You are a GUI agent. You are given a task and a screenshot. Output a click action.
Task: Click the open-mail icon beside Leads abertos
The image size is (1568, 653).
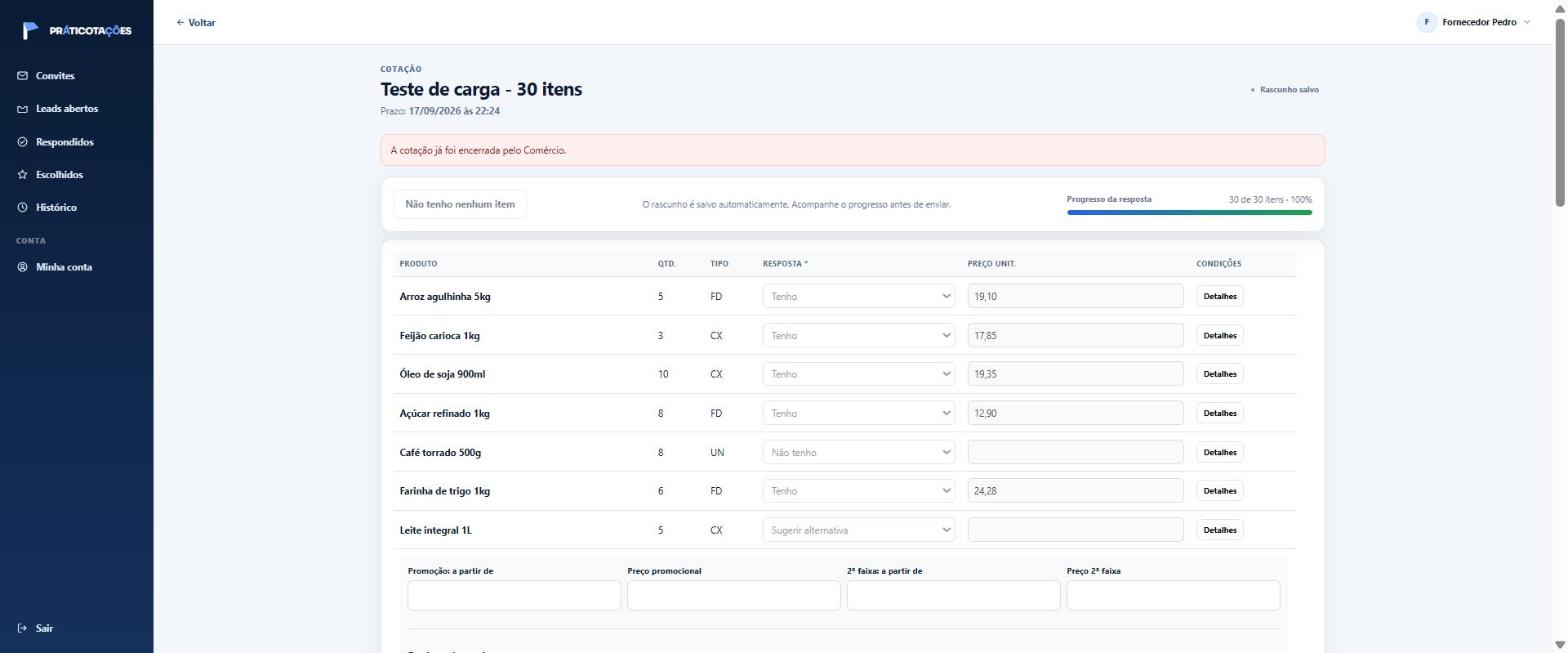click(22, 109)
